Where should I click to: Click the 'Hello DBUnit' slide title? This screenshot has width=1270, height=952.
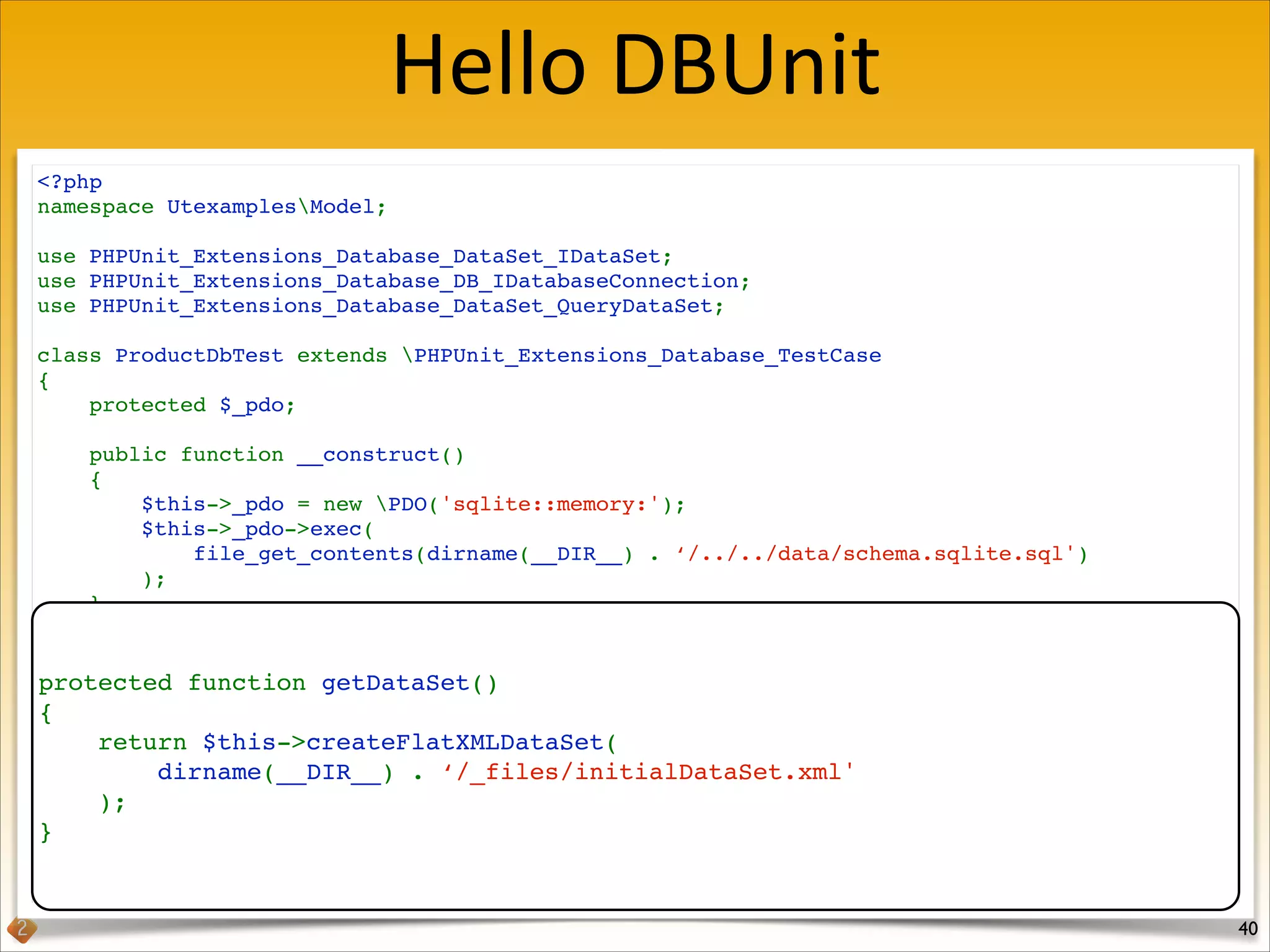[636, 65]
